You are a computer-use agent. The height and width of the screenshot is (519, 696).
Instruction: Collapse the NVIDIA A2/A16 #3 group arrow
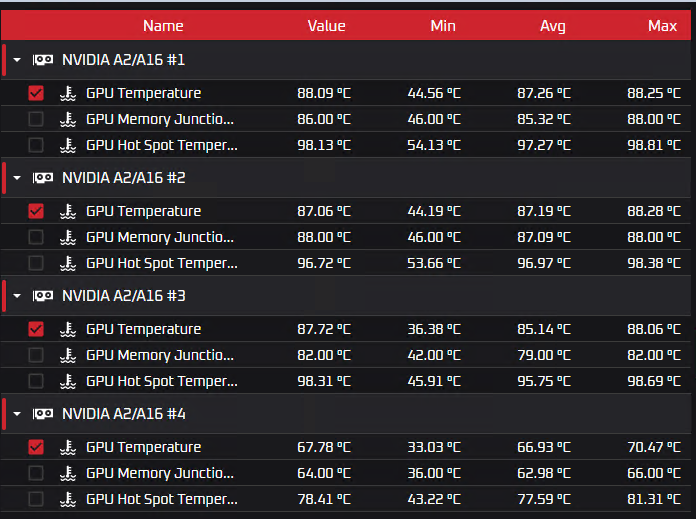pyautogui.click(x=17, y=296)
